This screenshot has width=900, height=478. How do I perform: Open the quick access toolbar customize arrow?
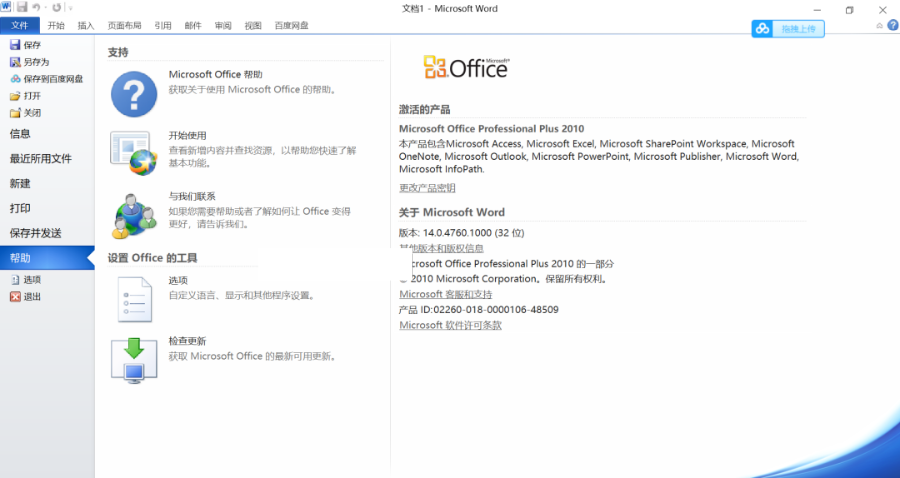coord(71,8)
